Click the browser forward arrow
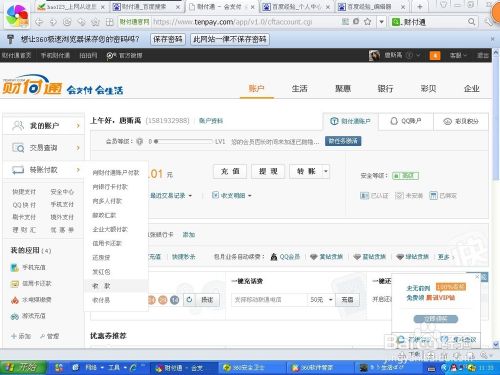The image size is (500, 375). (x=53, y=22)
